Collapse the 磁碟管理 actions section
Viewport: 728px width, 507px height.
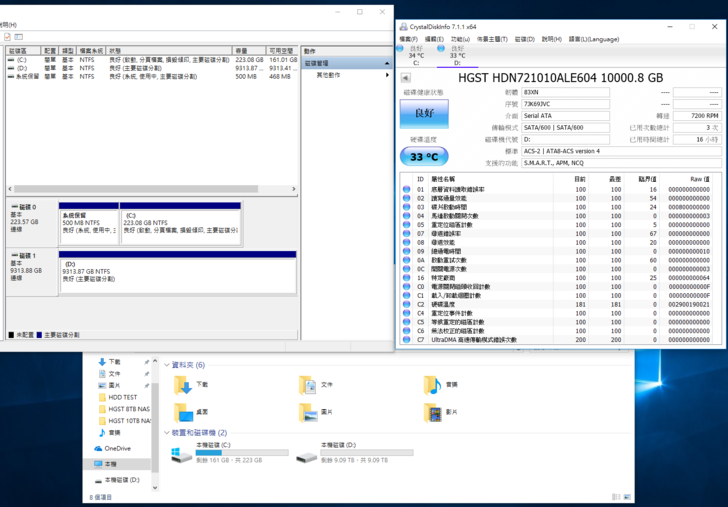[387, 63]
